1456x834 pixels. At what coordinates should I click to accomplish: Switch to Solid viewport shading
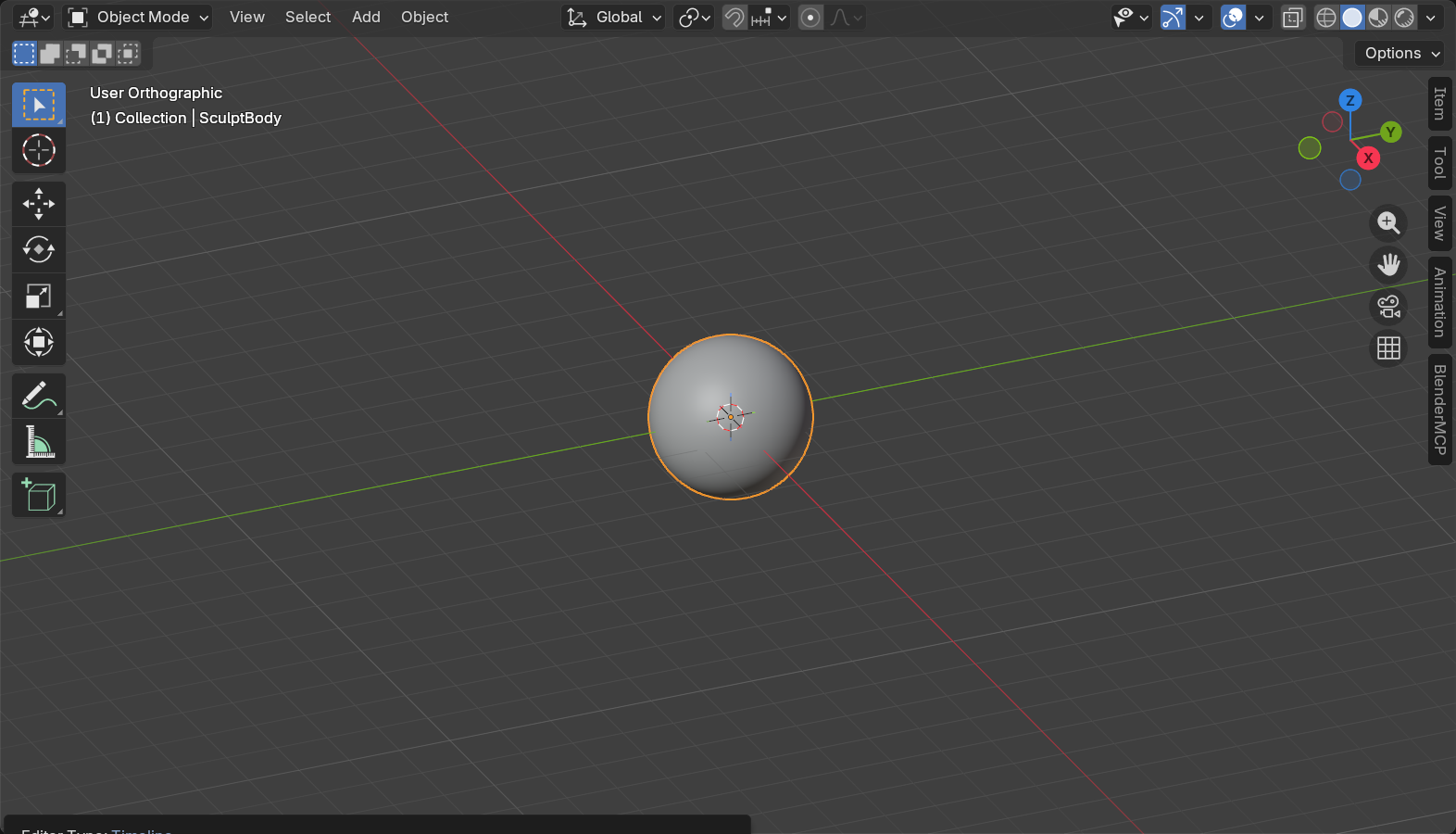(x=1352, y=18)
